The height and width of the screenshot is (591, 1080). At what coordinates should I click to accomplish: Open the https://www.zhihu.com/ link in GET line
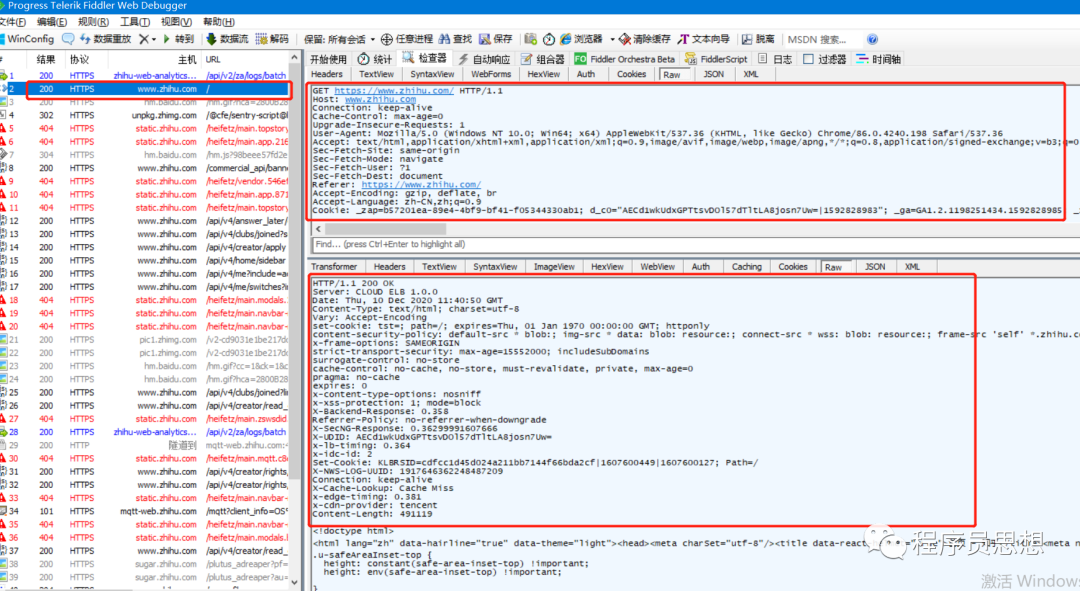point(393,91)
